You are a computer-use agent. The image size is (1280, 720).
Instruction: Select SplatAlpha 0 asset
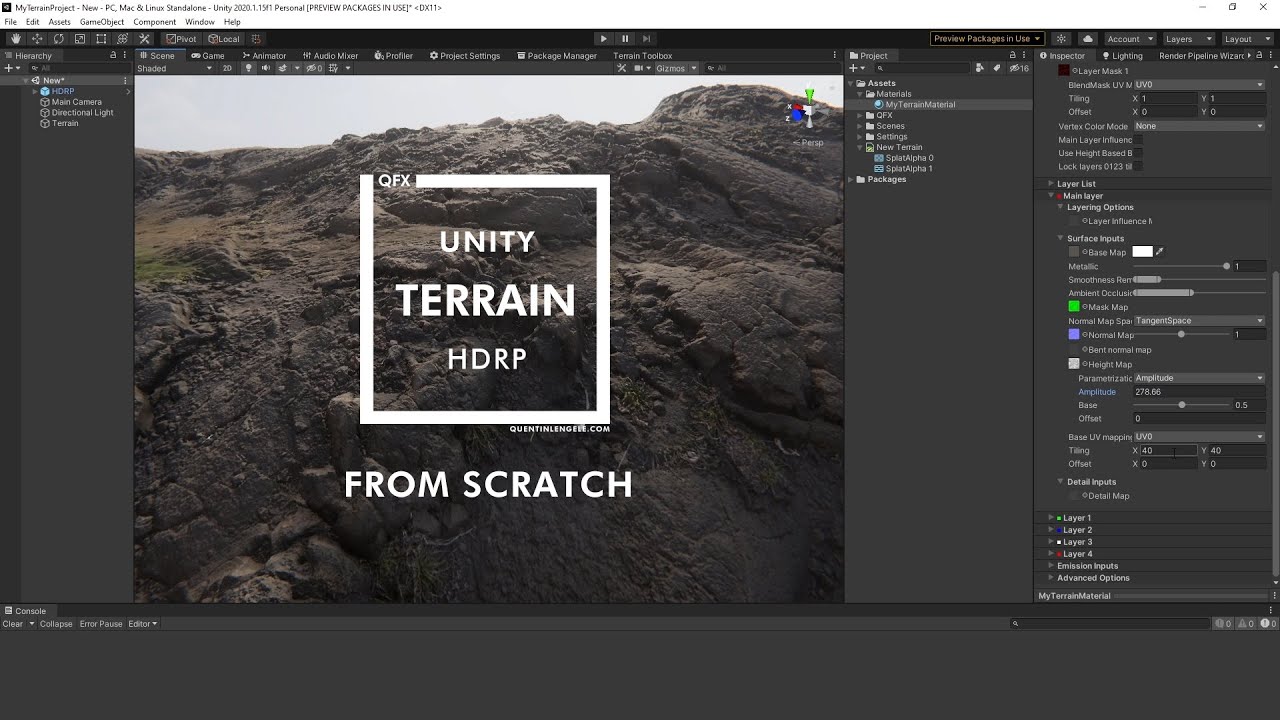(909, 158)
